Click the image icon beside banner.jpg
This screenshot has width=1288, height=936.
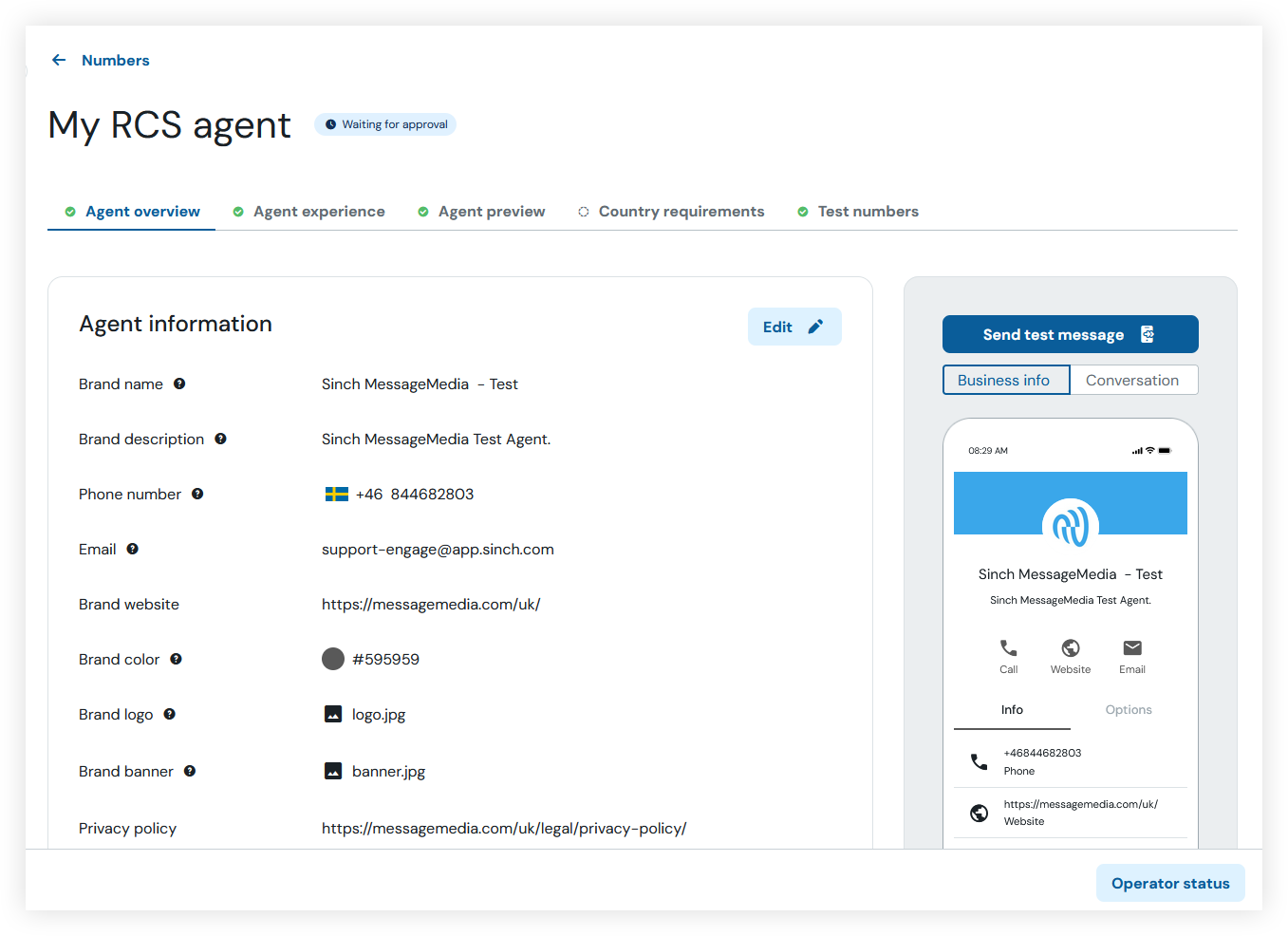[x=333, y=771]
